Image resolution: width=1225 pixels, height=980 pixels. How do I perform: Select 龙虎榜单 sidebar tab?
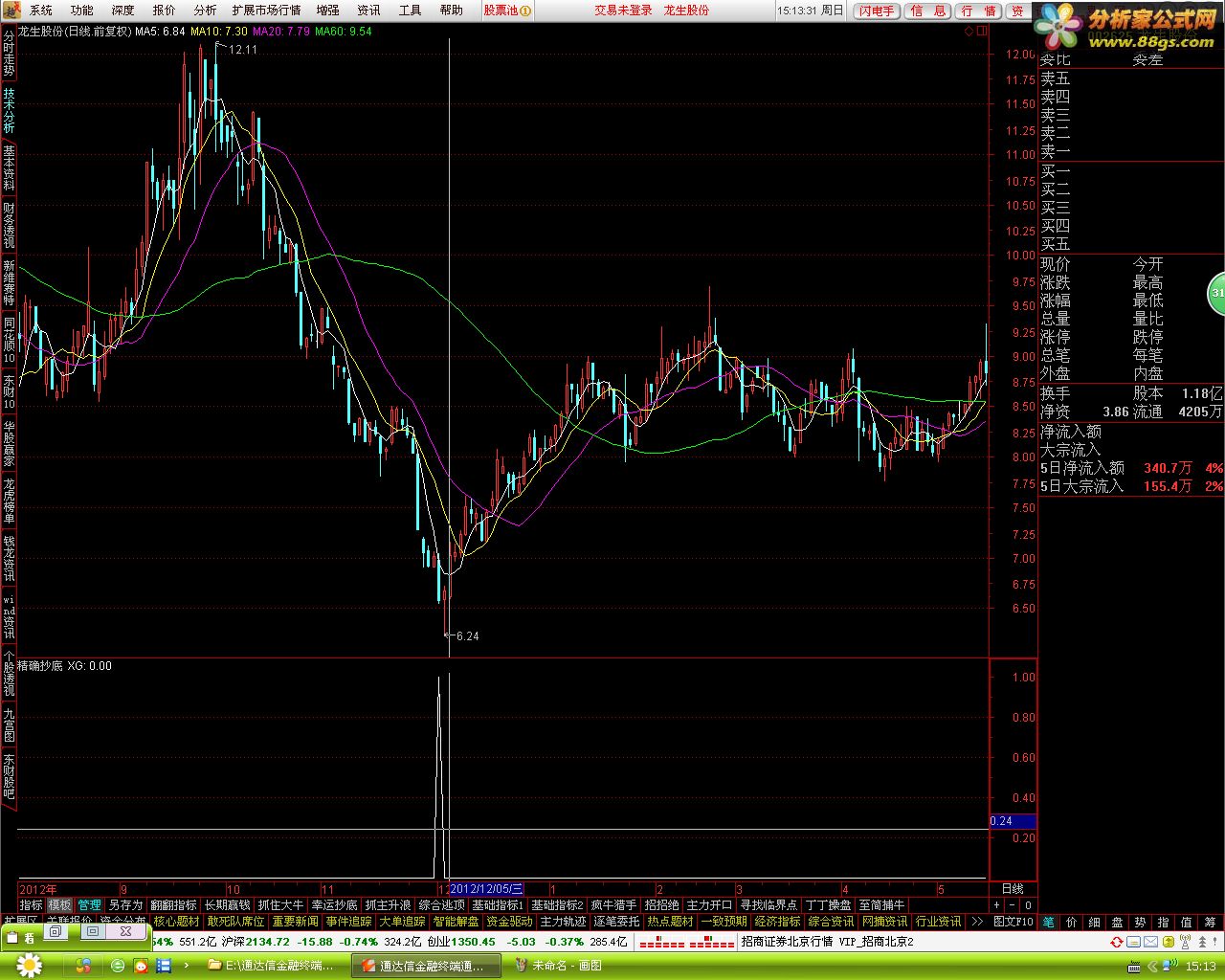[9, 501]
